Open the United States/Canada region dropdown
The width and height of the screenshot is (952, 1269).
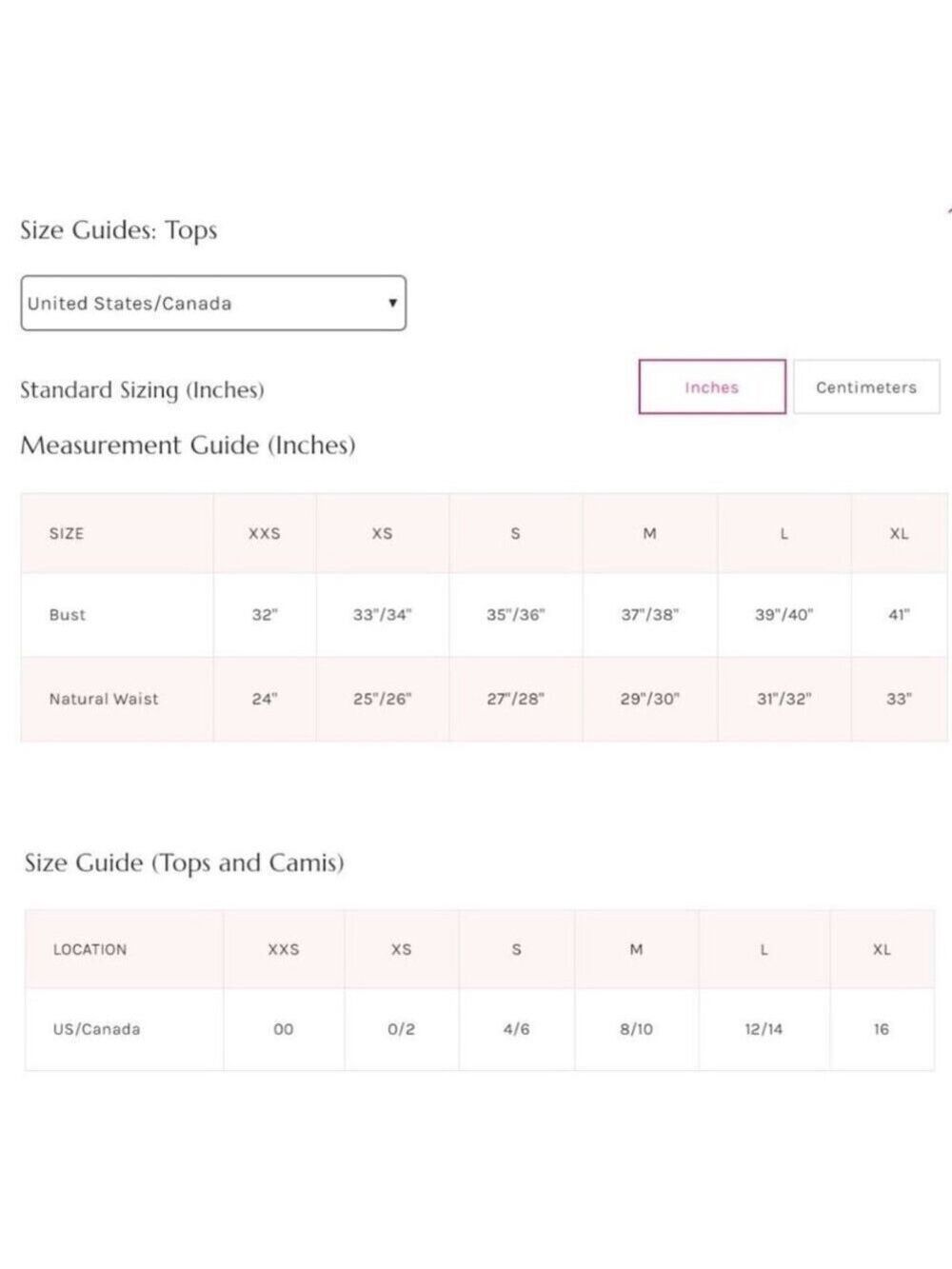click(x=213, y=304)
